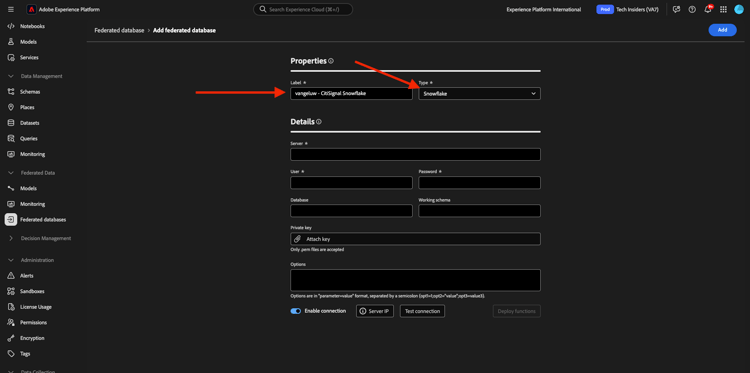The height and width of the screenshot is (373, 750).
Task: Click Attach key for private key
Action: click(x=415, y=239)
